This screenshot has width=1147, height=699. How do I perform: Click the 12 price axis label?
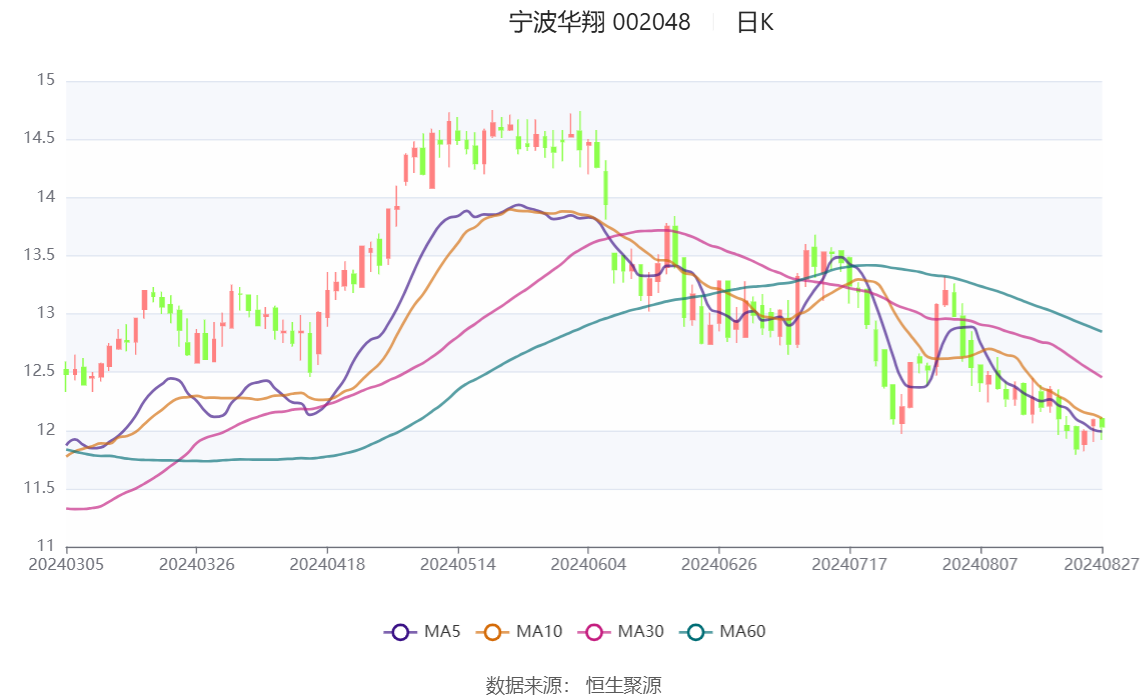[45, 429]
